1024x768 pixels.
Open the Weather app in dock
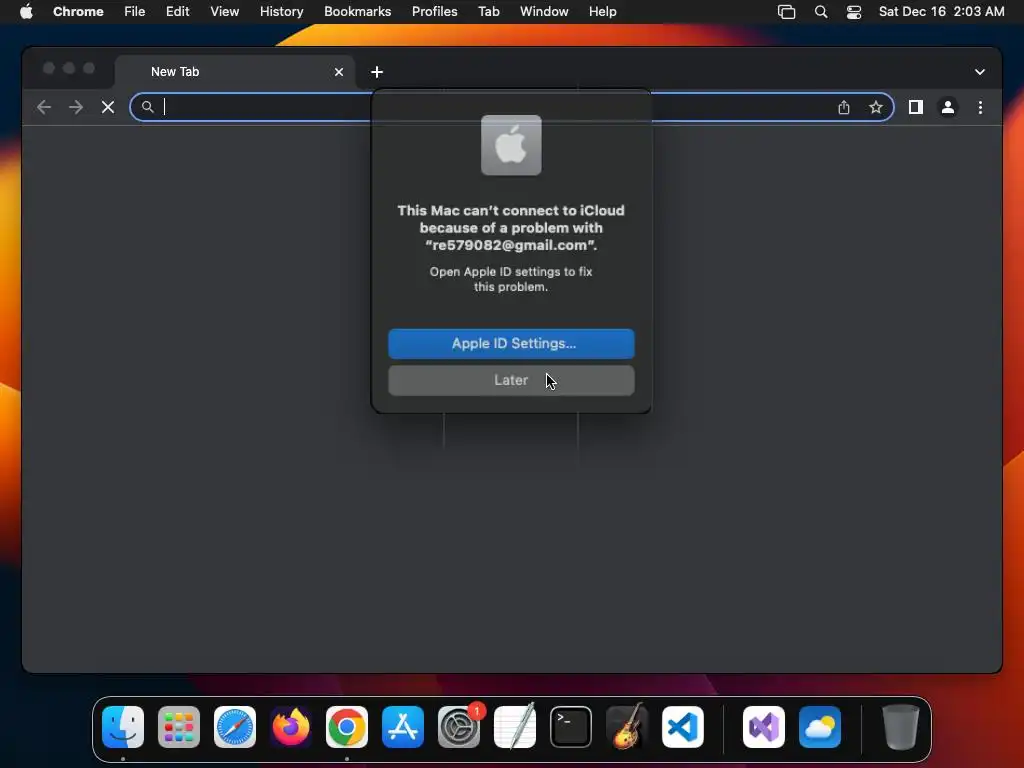pyautogui.click(x=820, y=727)
